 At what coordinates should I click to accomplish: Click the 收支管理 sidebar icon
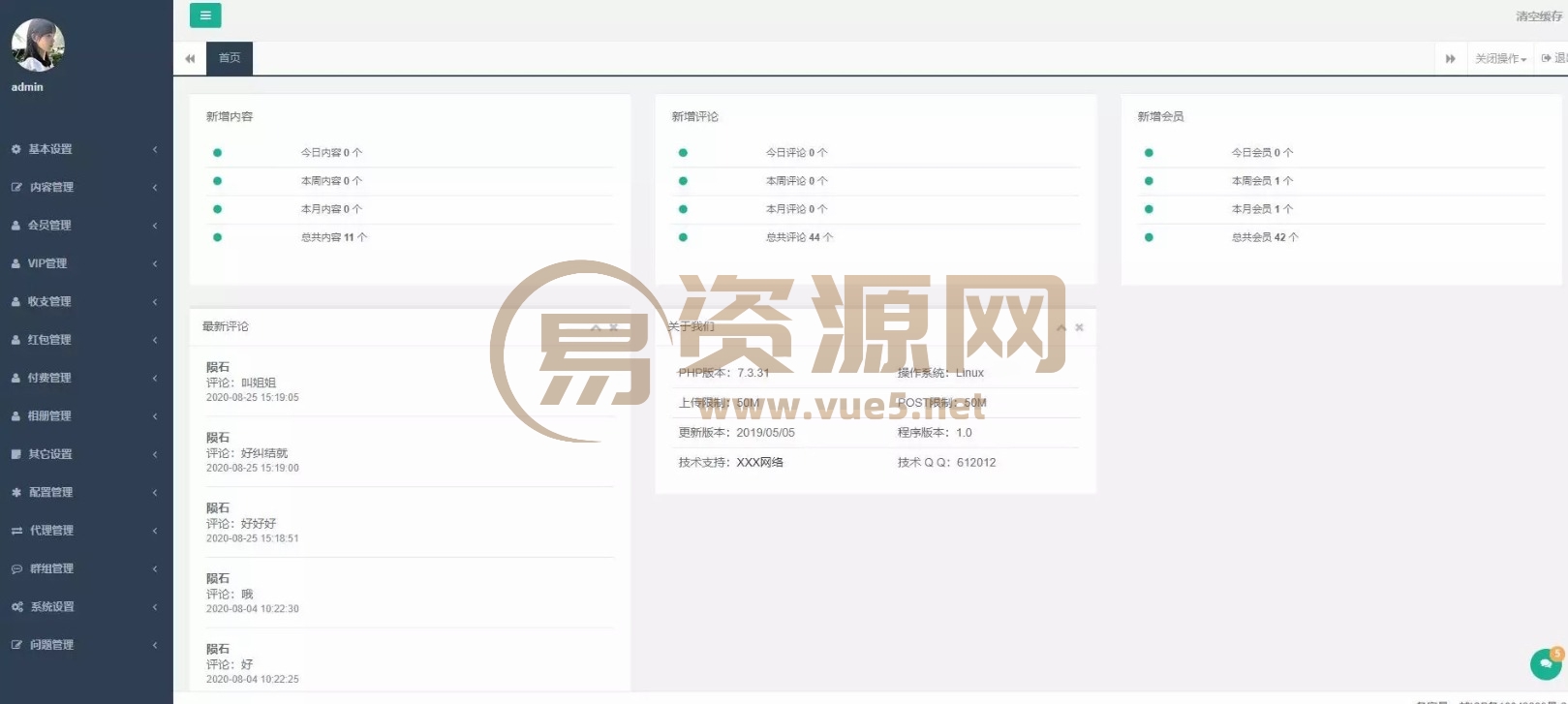click(16, 302)
